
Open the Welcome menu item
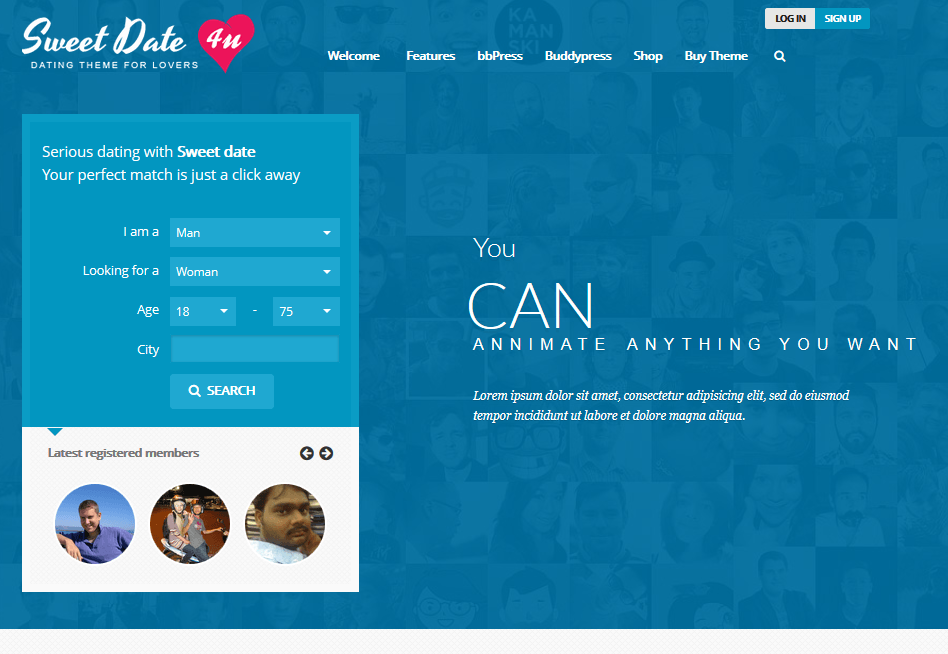(354, 56)
